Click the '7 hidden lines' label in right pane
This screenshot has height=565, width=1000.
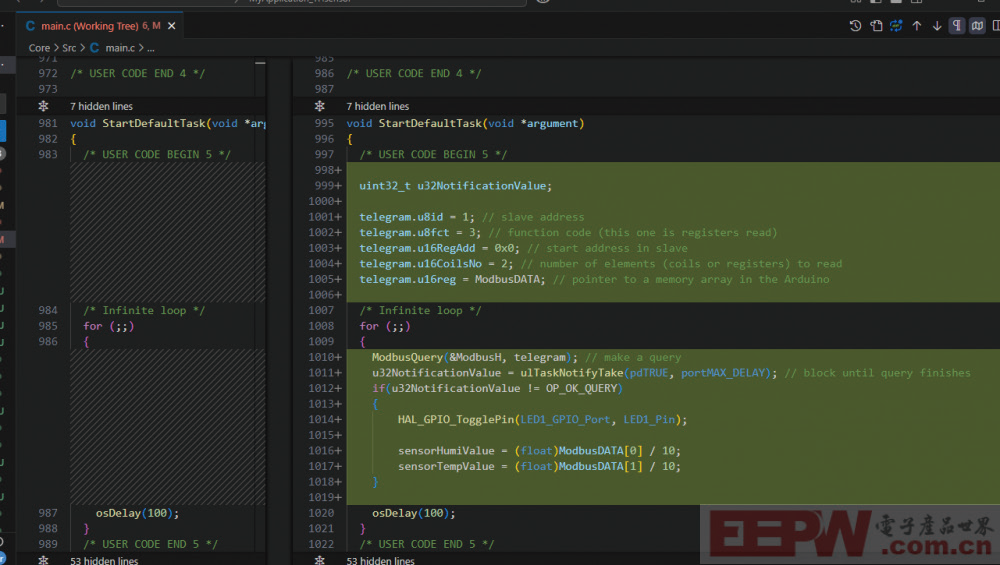pyautogui.click(x=378, y=106)
